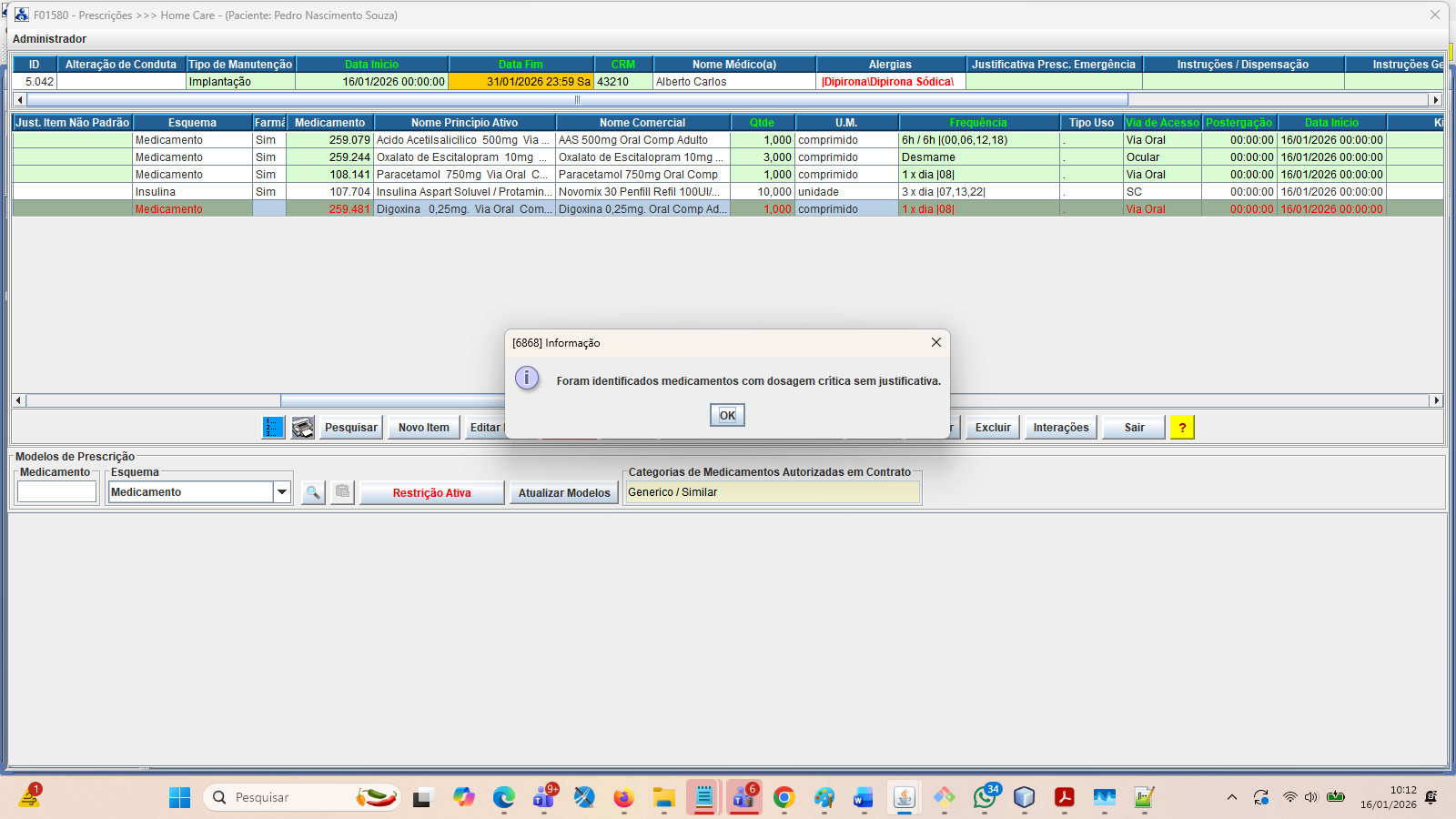The height and width of the screenshot is (819, 1456).
Task: Click the magnifier search icon beside Esquema
Action: pos(313,492)
